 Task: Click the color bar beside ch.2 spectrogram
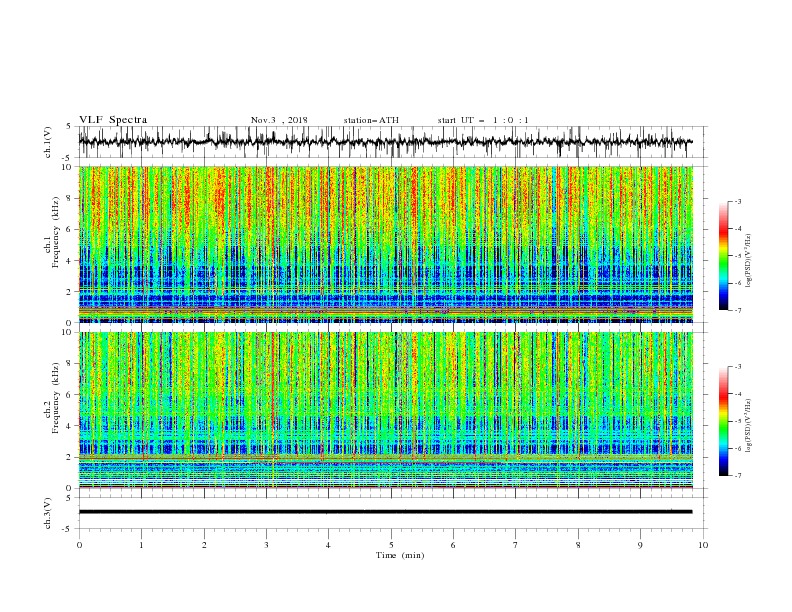(x=723, y=421)
